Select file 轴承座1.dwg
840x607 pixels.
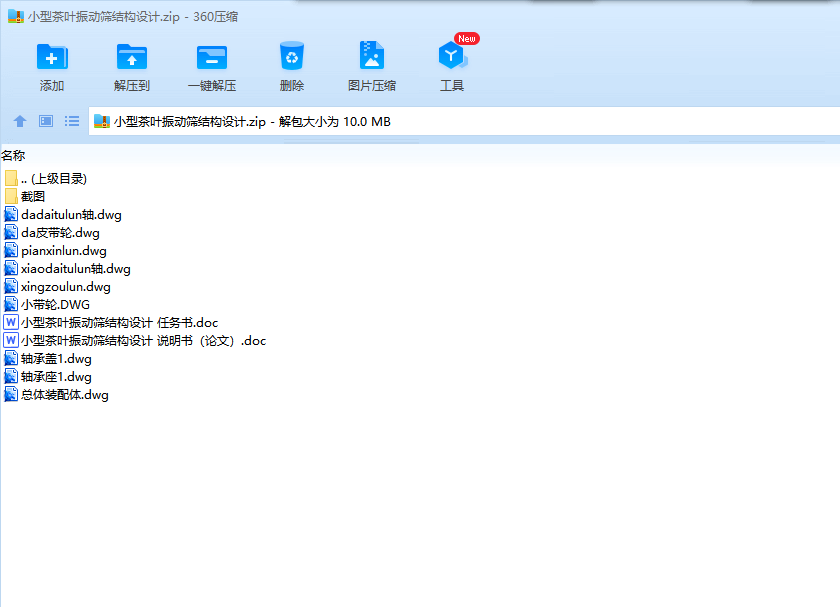click(48, 377)
